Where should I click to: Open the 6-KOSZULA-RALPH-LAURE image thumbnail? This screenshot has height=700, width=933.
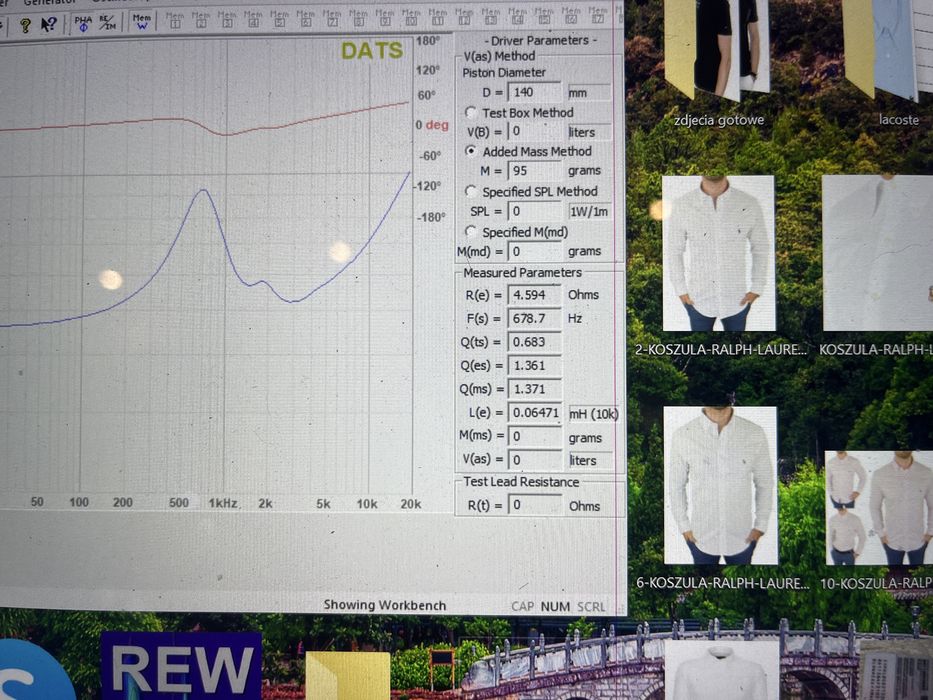click(721, 485)
